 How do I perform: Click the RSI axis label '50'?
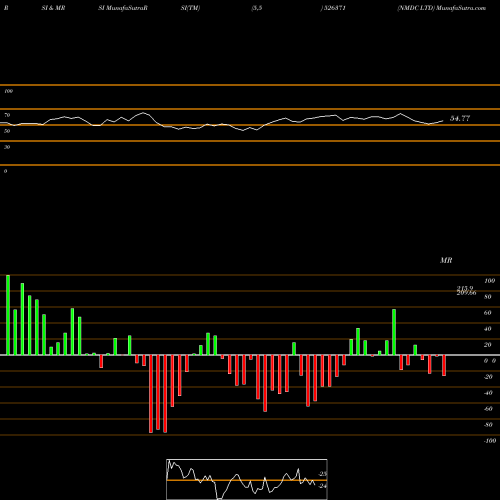tap(7, 131)
